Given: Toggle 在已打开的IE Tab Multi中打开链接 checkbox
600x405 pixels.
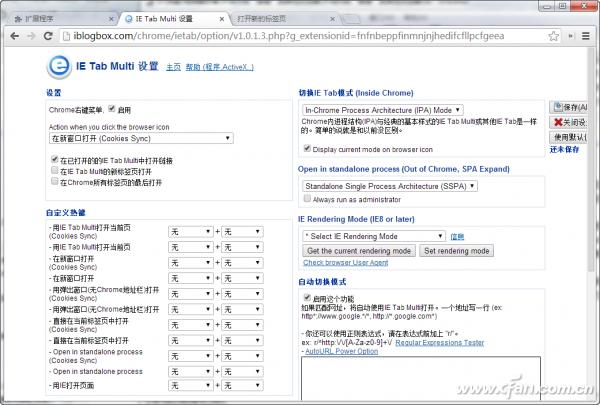Looking at the screenshot, I should [55, 159].
